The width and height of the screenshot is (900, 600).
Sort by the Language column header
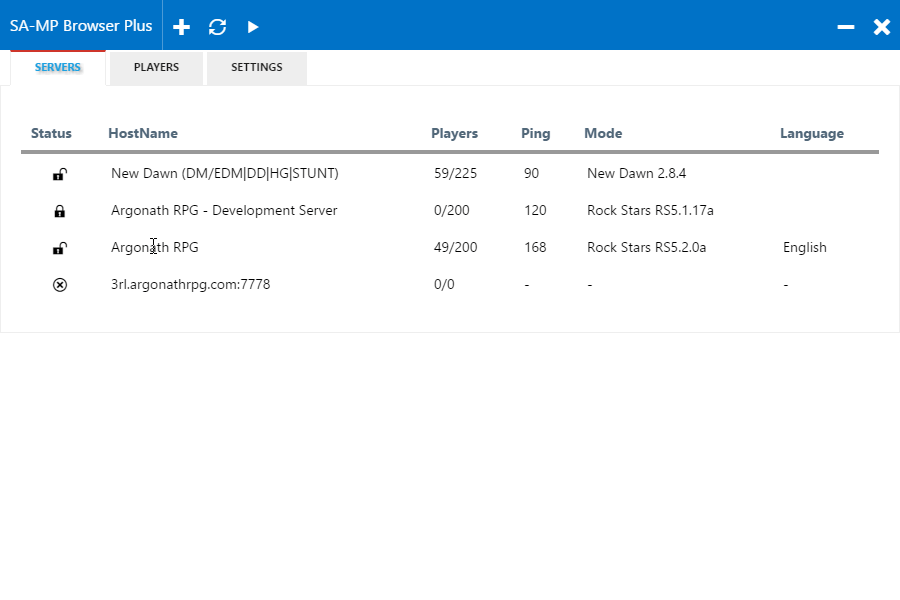coord(812,134)
